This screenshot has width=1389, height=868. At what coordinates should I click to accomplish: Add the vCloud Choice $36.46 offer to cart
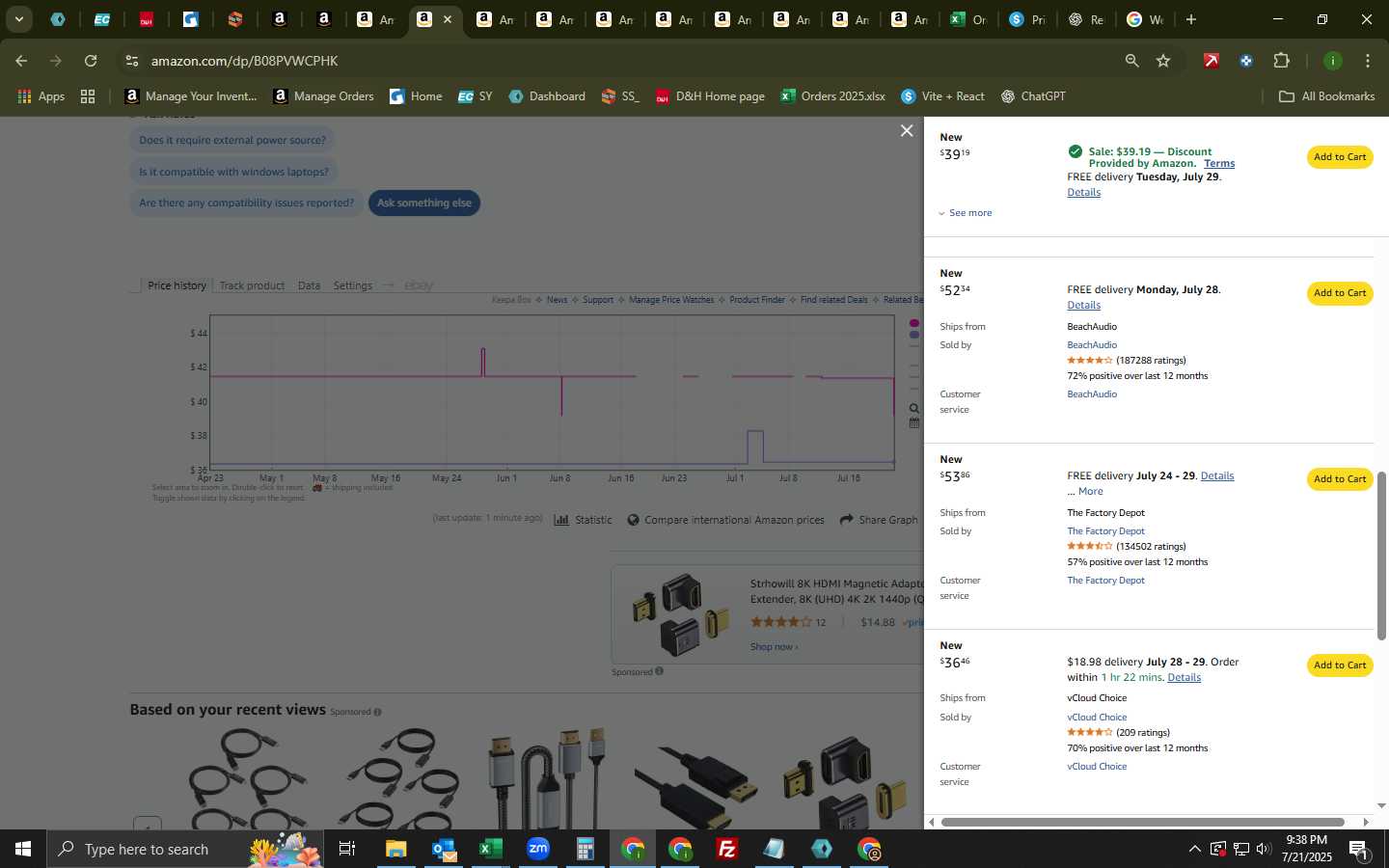[1340, 665]
